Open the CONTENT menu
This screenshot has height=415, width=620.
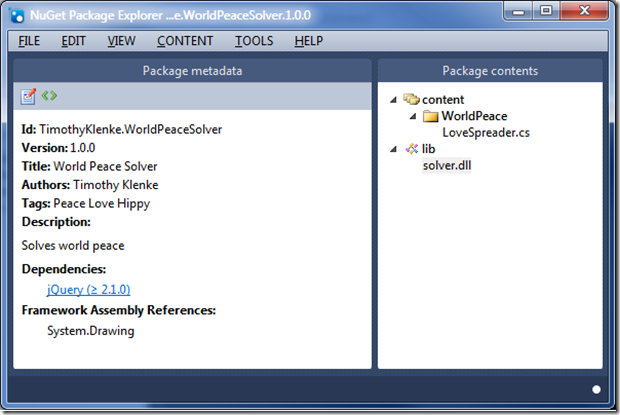coord(185,41)
